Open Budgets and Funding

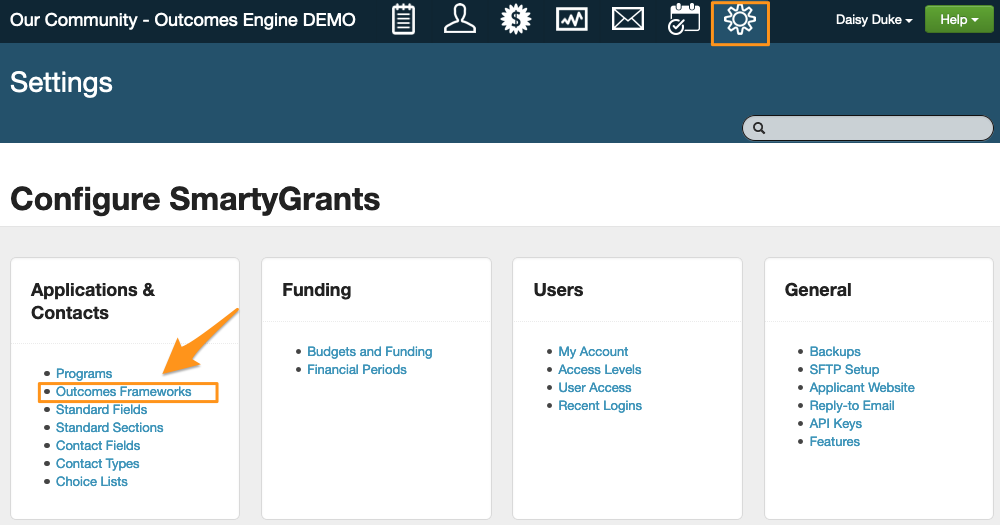[x=369, y=352]
